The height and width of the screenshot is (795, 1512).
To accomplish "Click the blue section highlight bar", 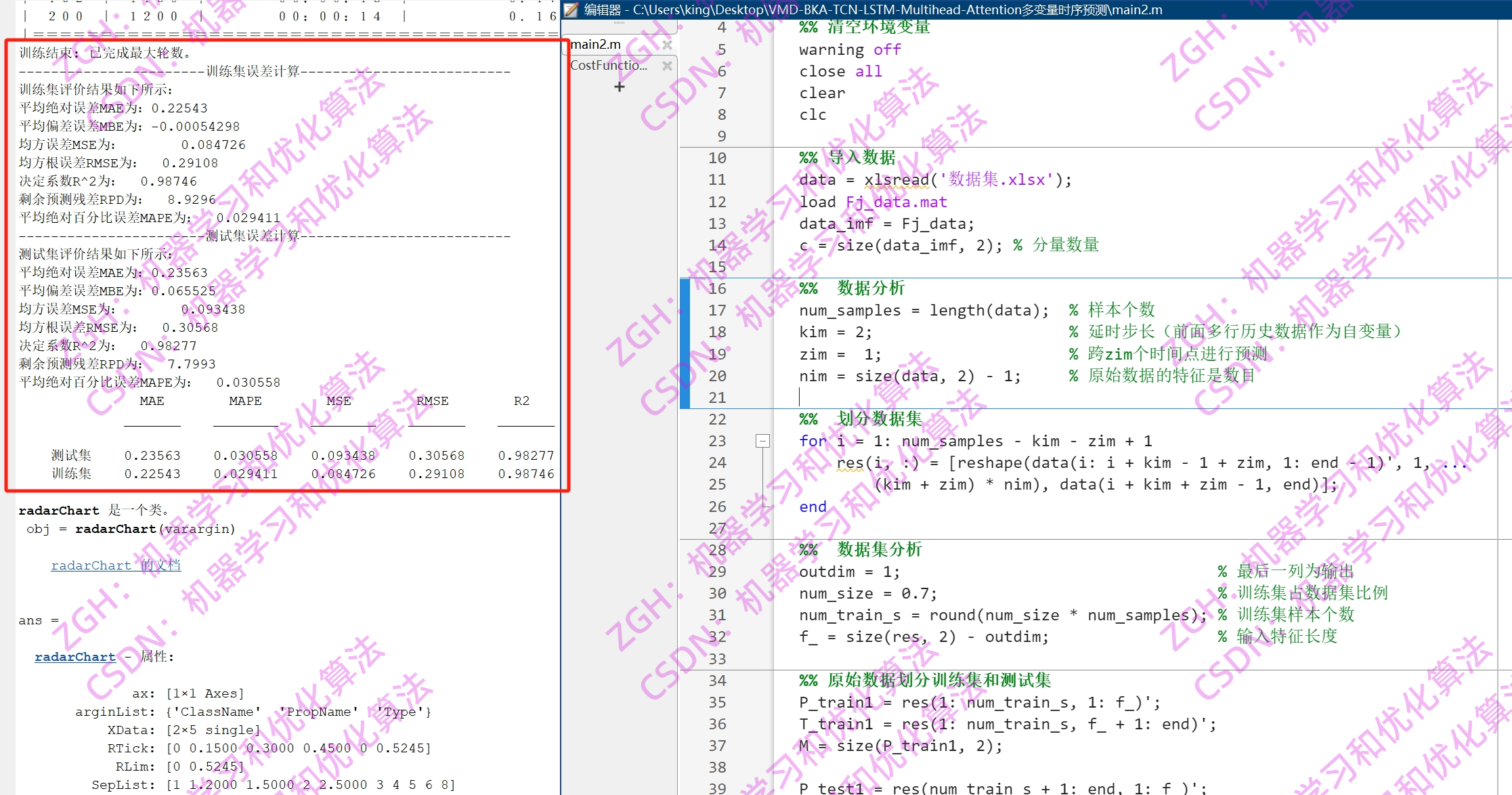I will [x=685, y=343].
